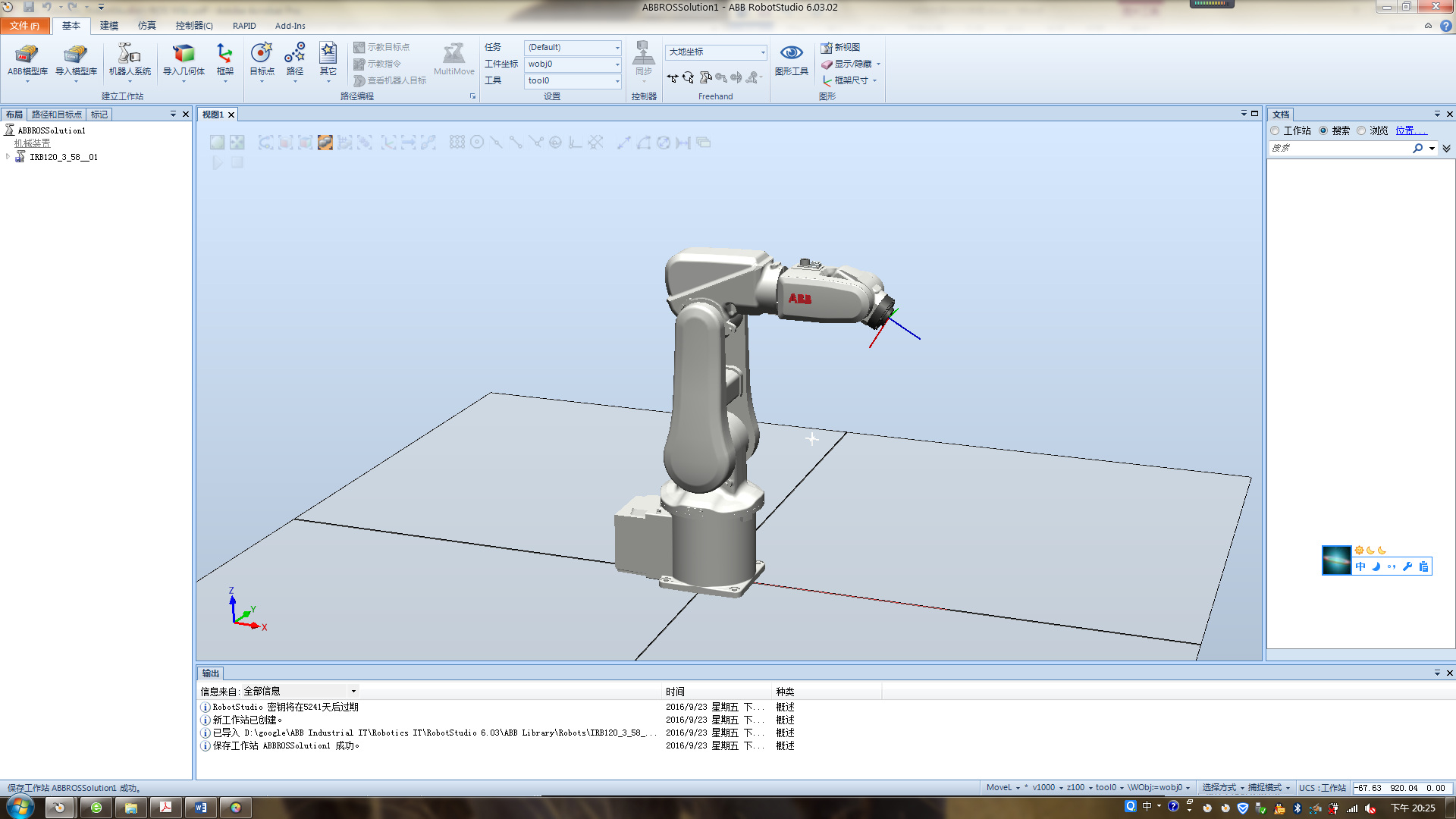1456x819 pixels.
Task: Switch to the 仿真 ribbon tab
Action: (147, 26)
